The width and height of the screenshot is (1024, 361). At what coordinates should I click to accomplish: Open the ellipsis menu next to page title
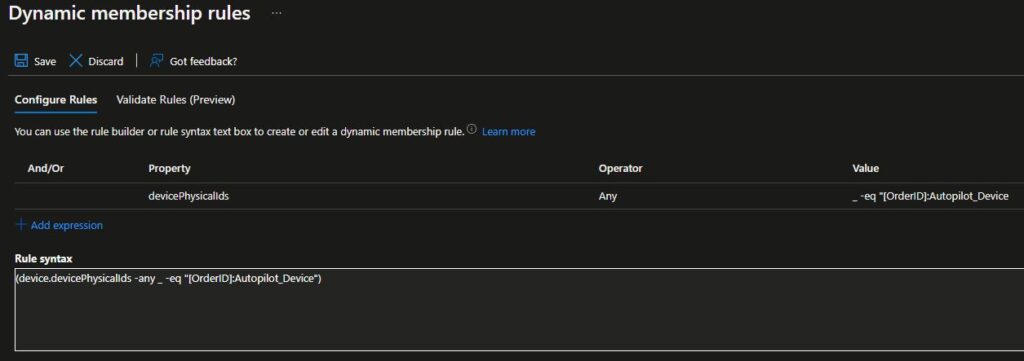pos(277,13)
